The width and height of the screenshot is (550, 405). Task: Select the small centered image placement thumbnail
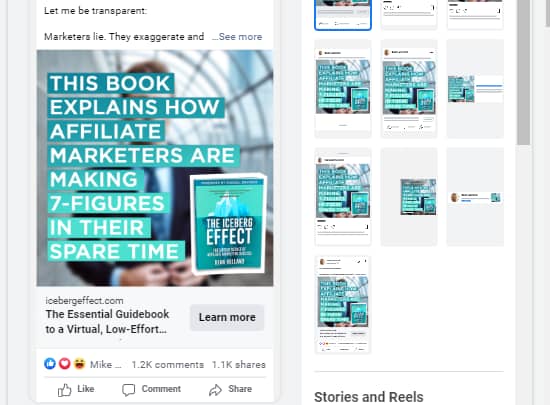(409, 197)
